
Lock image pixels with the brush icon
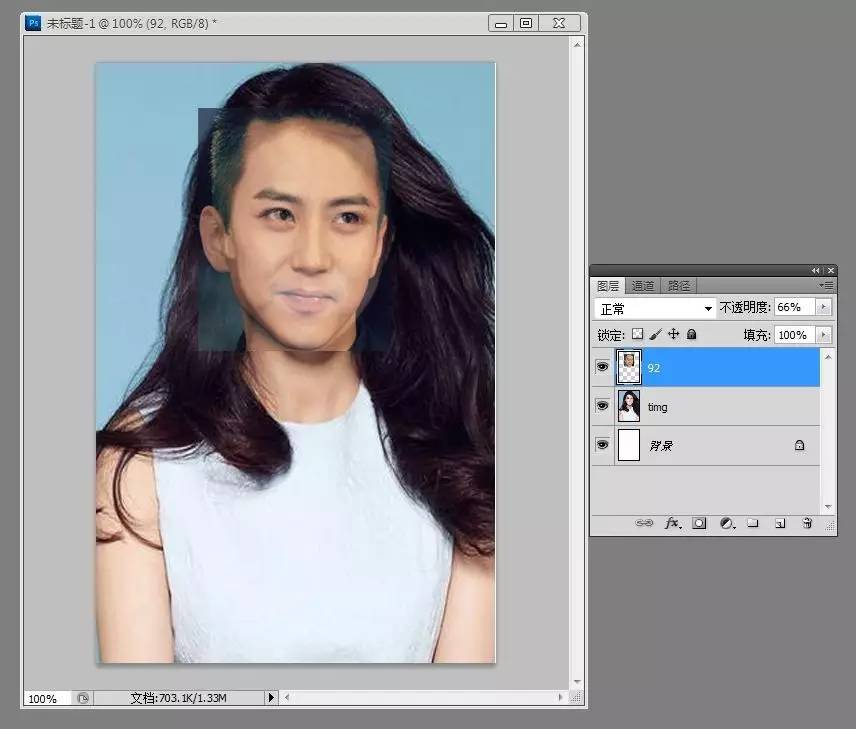pyautogui.click(x=656, y=335)
